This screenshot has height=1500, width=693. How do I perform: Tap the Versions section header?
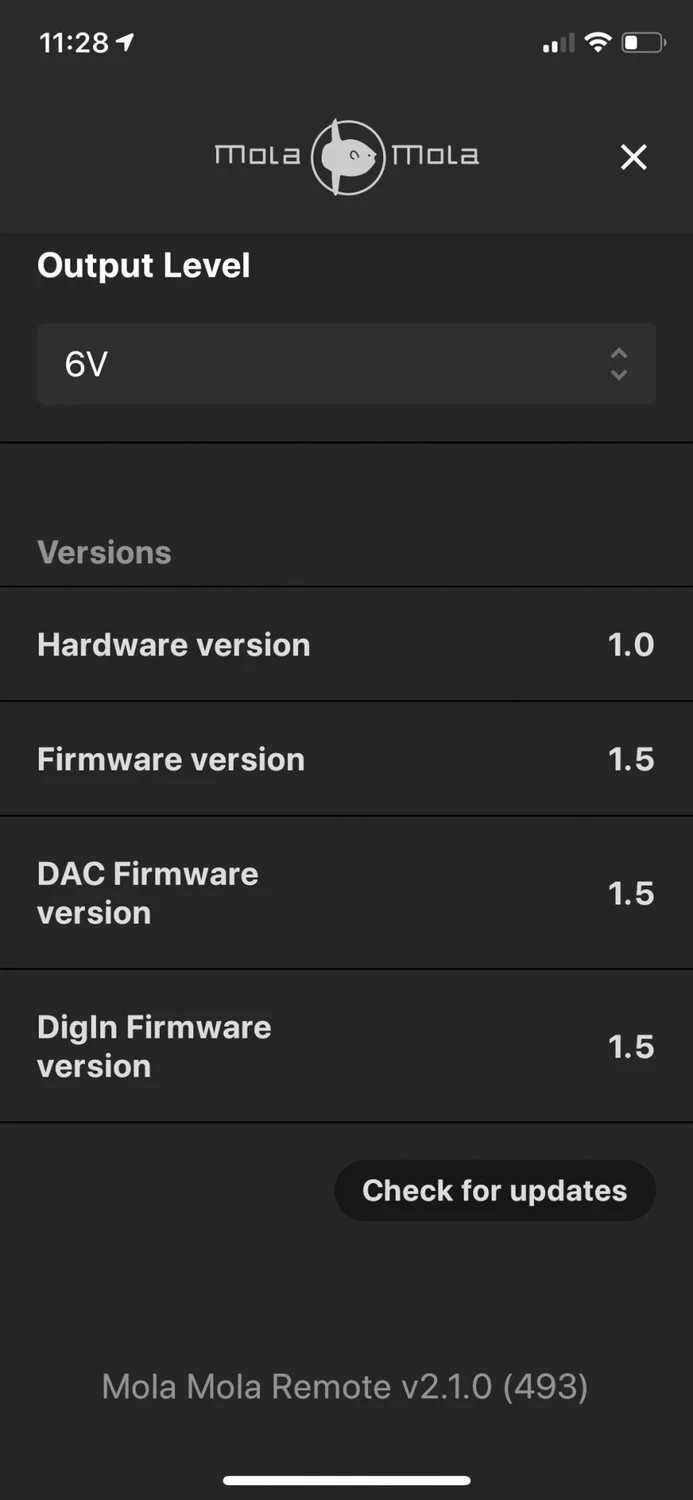pyautogui.click(x=104, y=552)
